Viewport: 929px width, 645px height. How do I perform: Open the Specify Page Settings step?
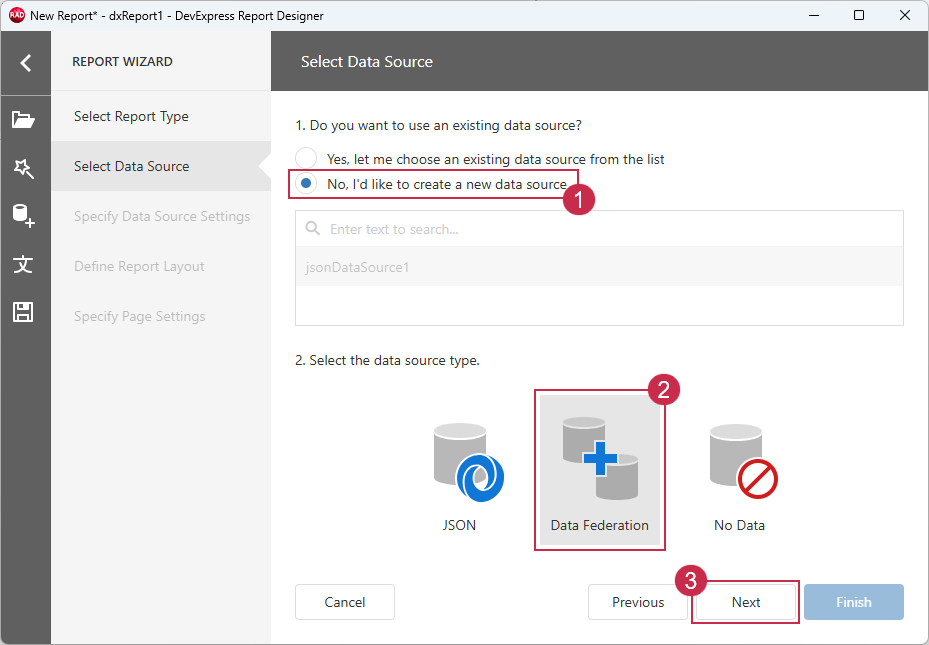[x=161, y=316]
